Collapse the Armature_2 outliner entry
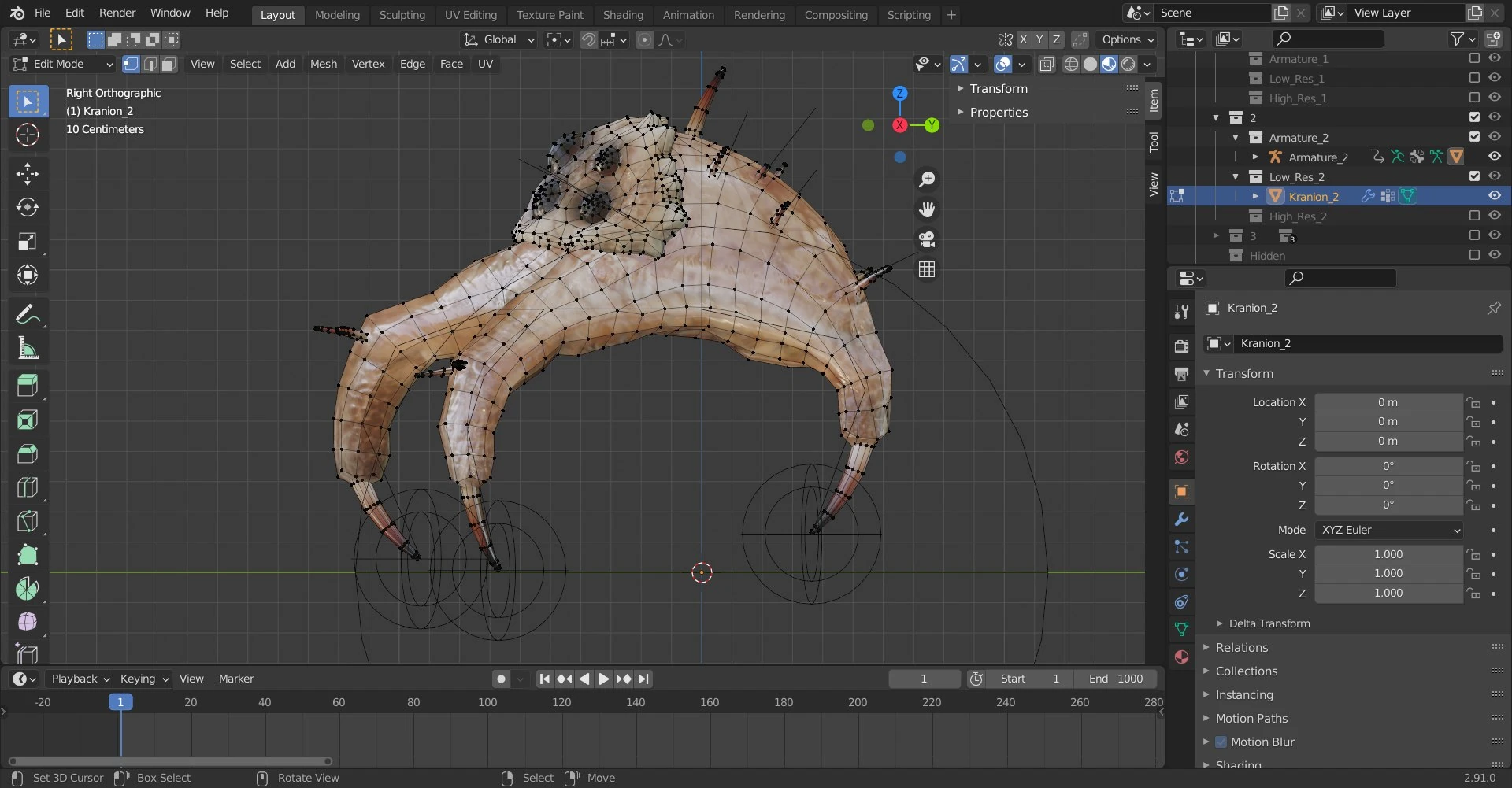The width and height of the screenshot is (1512, 788). click(1237, 137)
